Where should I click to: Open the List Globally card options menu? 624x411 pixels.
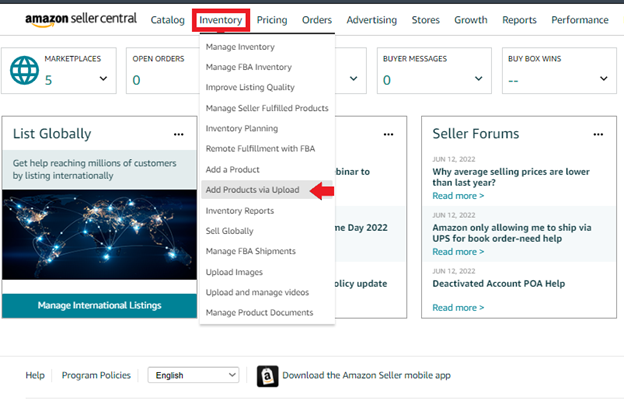pos(179,134)
